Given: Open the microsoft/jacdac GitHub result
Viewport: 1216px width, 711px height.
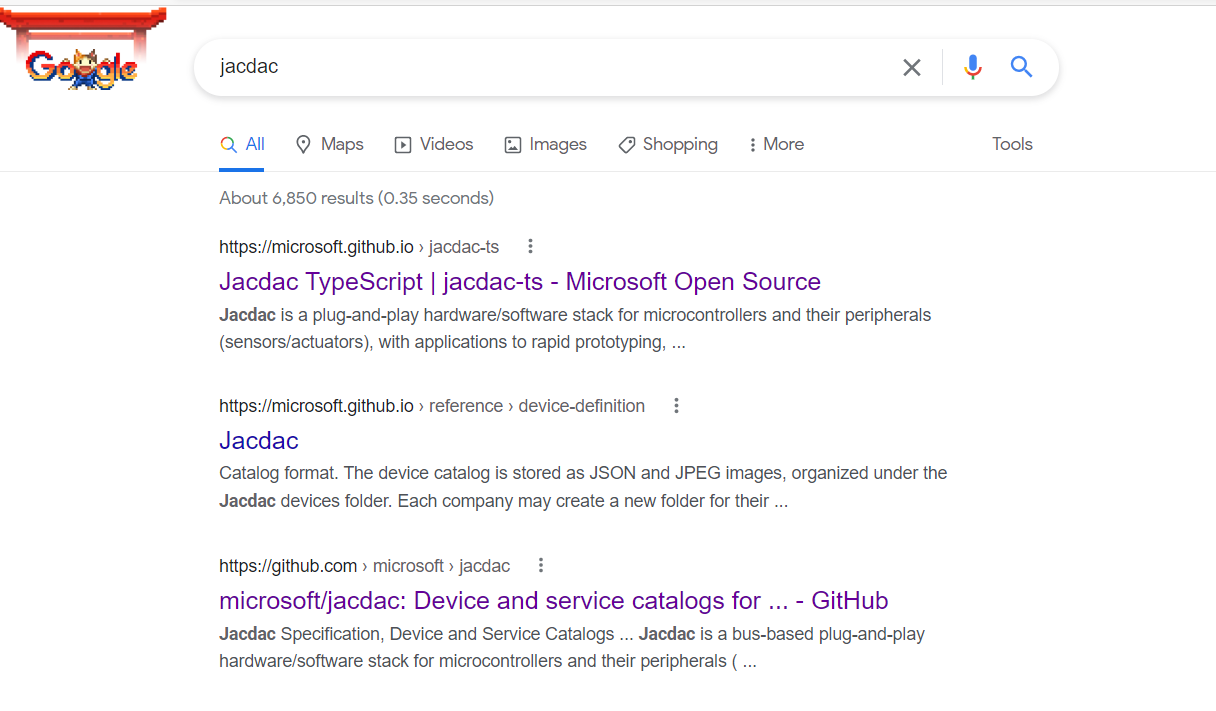Looking at the screenshot, I should pos(553,600).
